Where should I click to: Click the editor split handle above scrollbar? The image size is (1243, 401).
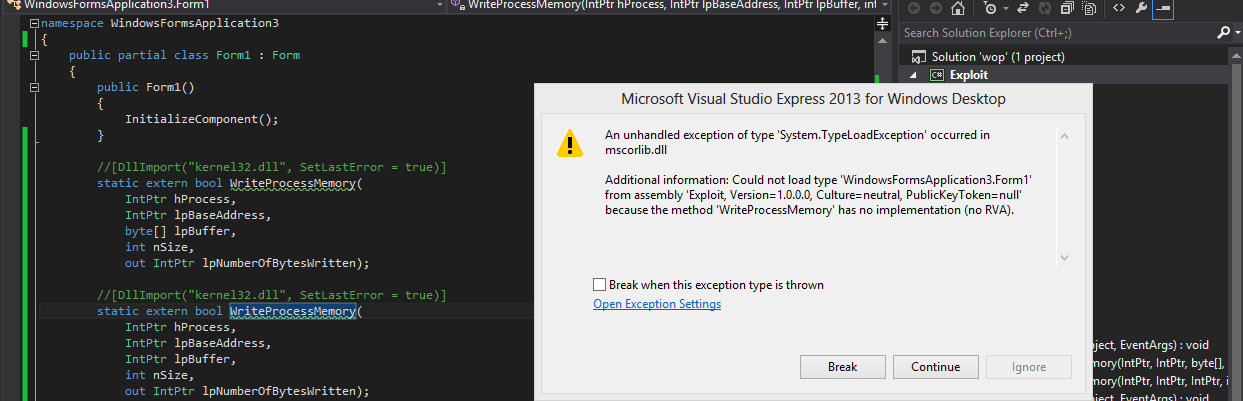point(882,23)
